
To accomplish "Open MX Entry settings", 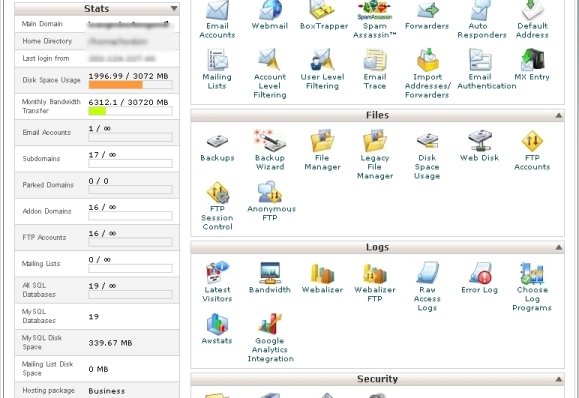I will 532,65.
